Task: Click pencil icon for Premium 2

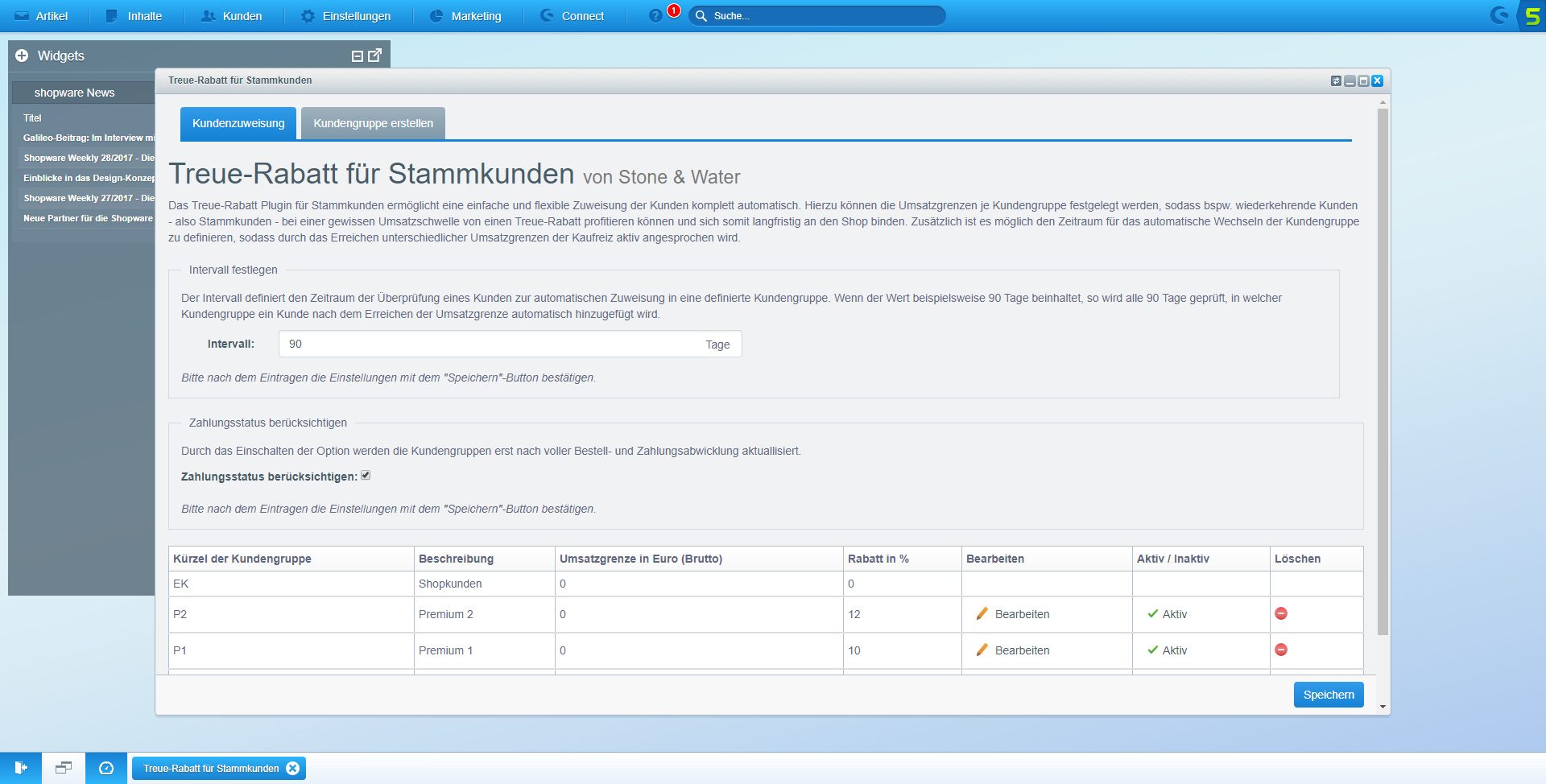Action: 982,613
